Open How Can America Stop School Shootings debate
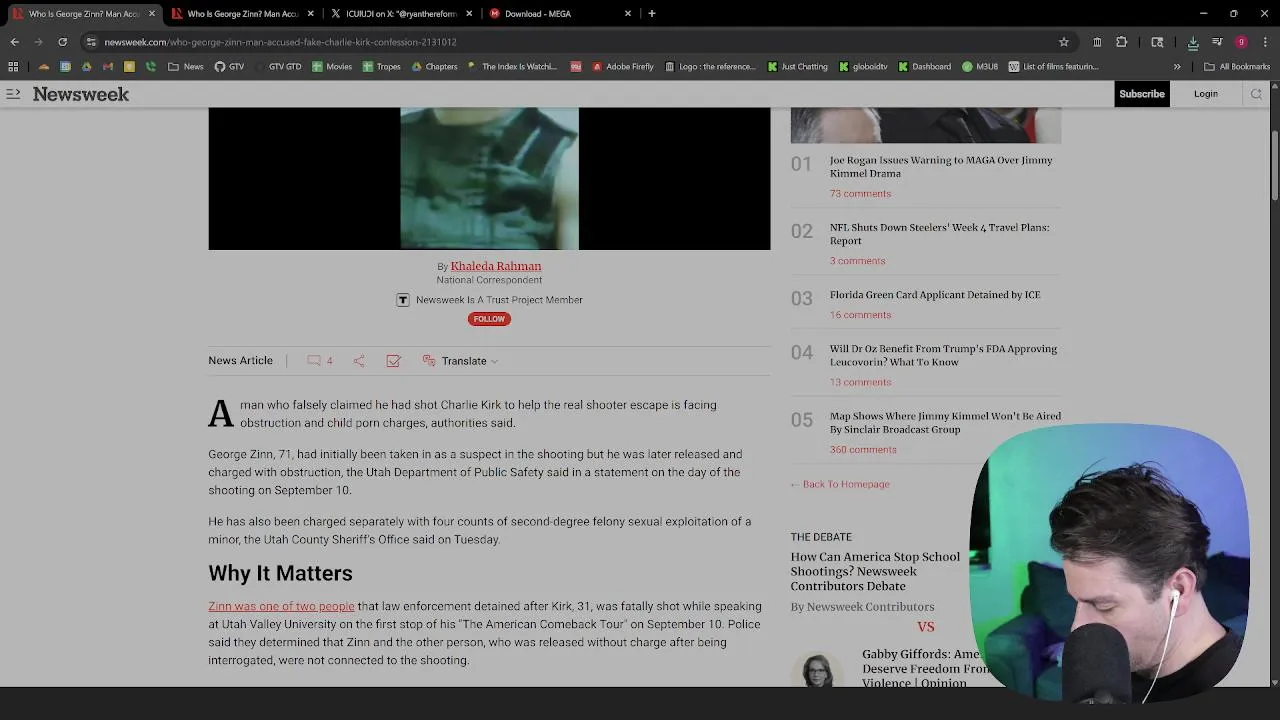 [x=875, y=571]
